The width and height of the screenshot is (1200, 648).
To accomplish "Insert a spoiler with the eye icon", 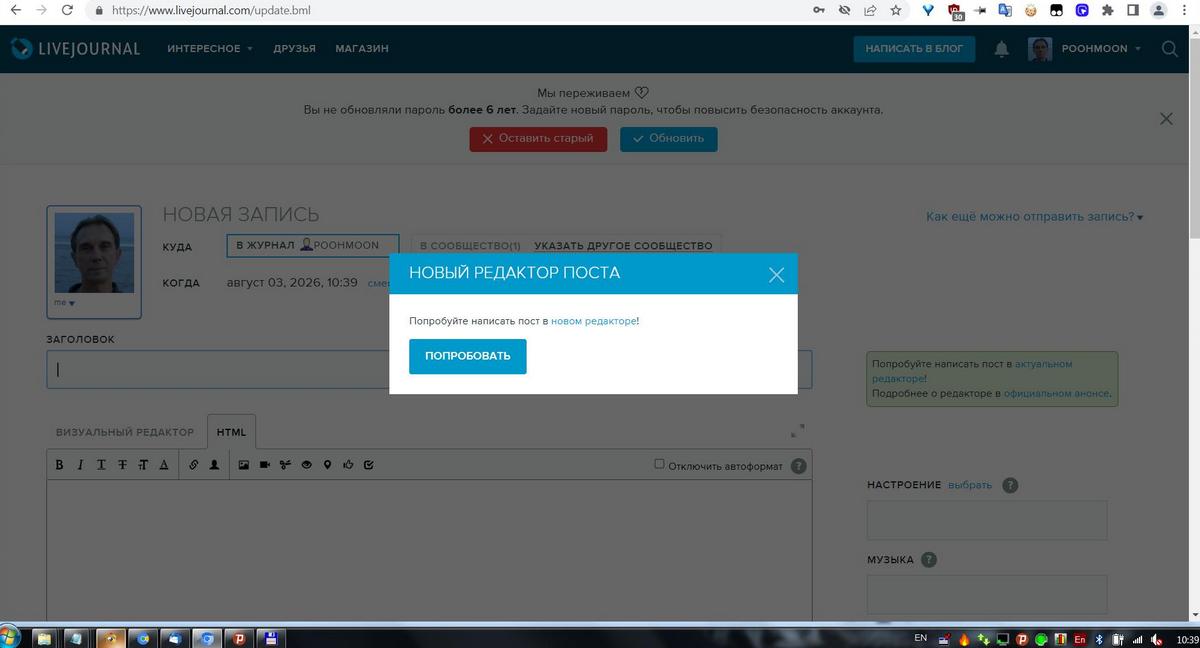I will 307,465.
